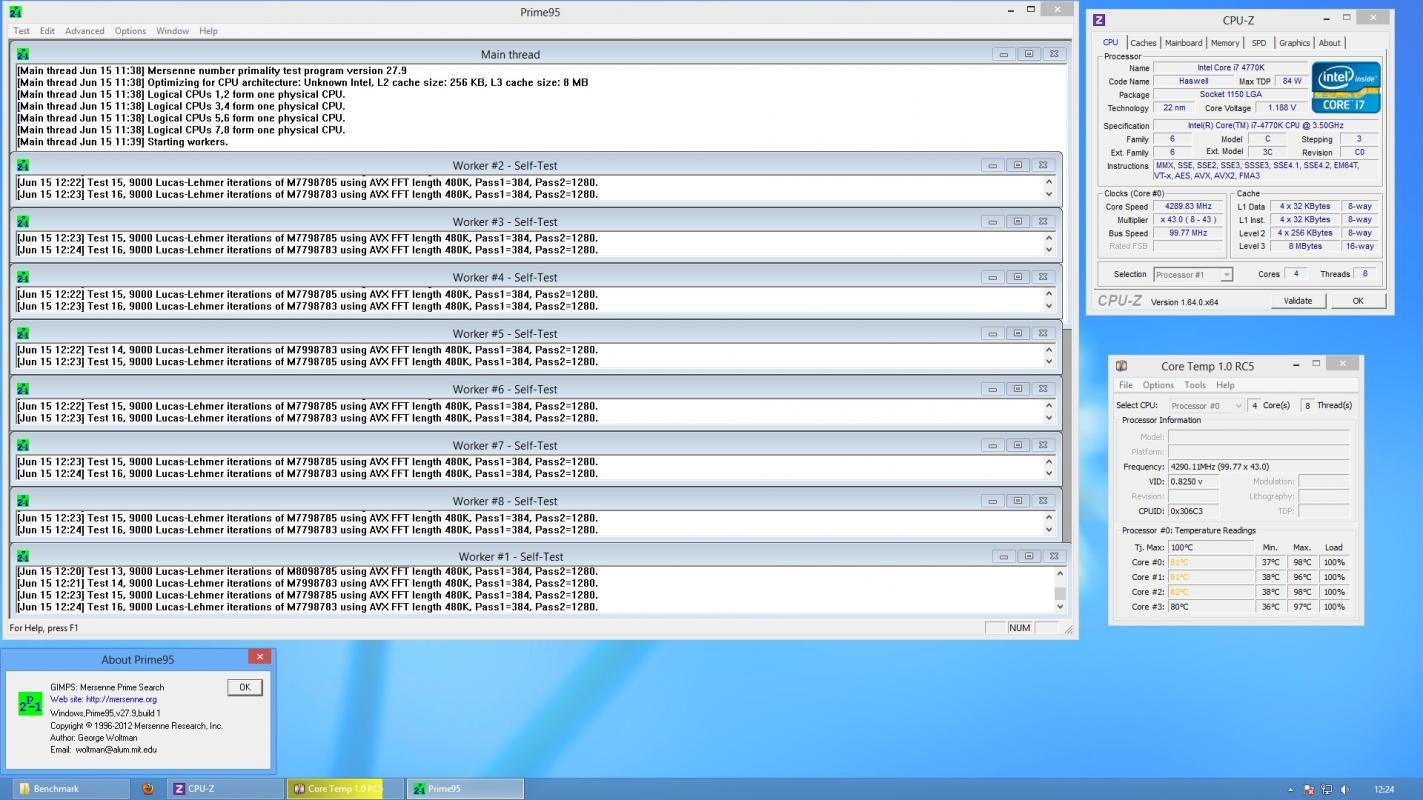
Task: Click the Worker #1 Self-Test window icon
Action: 23,556
